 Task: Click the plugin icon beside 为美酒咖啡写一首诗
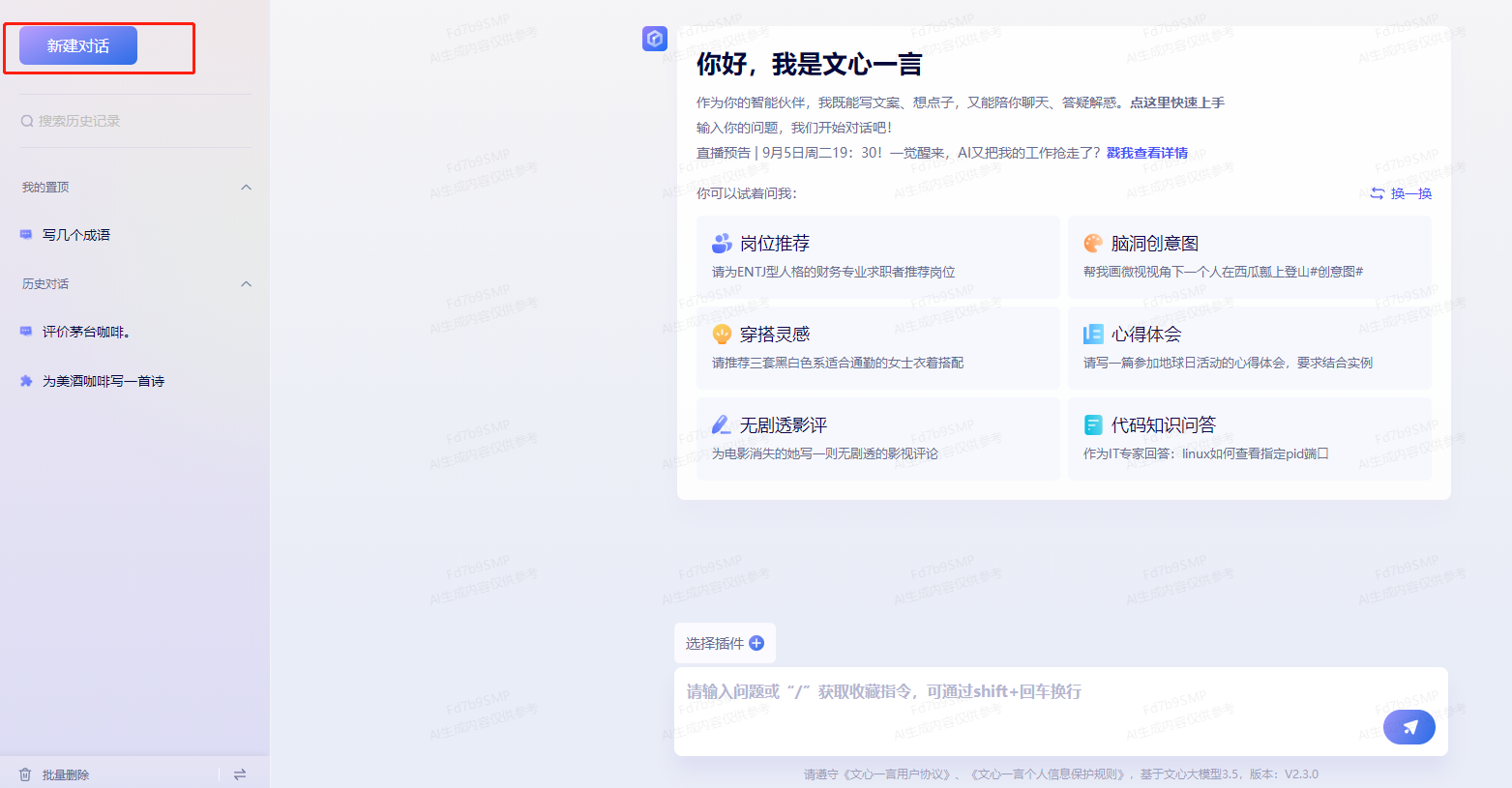coord(26,381)
